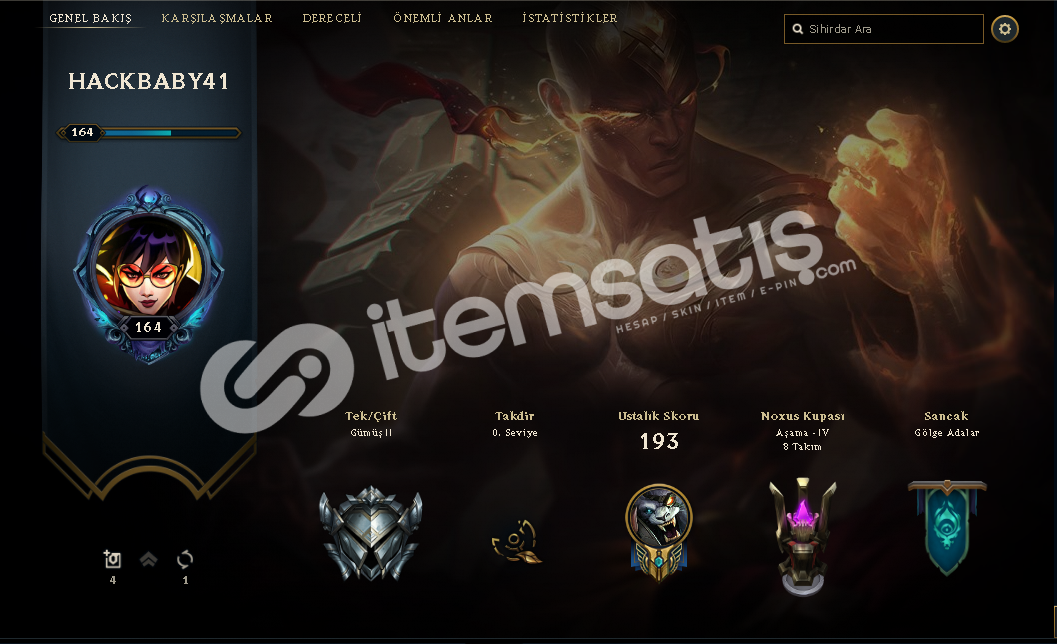
Task: Click the refresh arrows icon
Action: coord(185,559)
